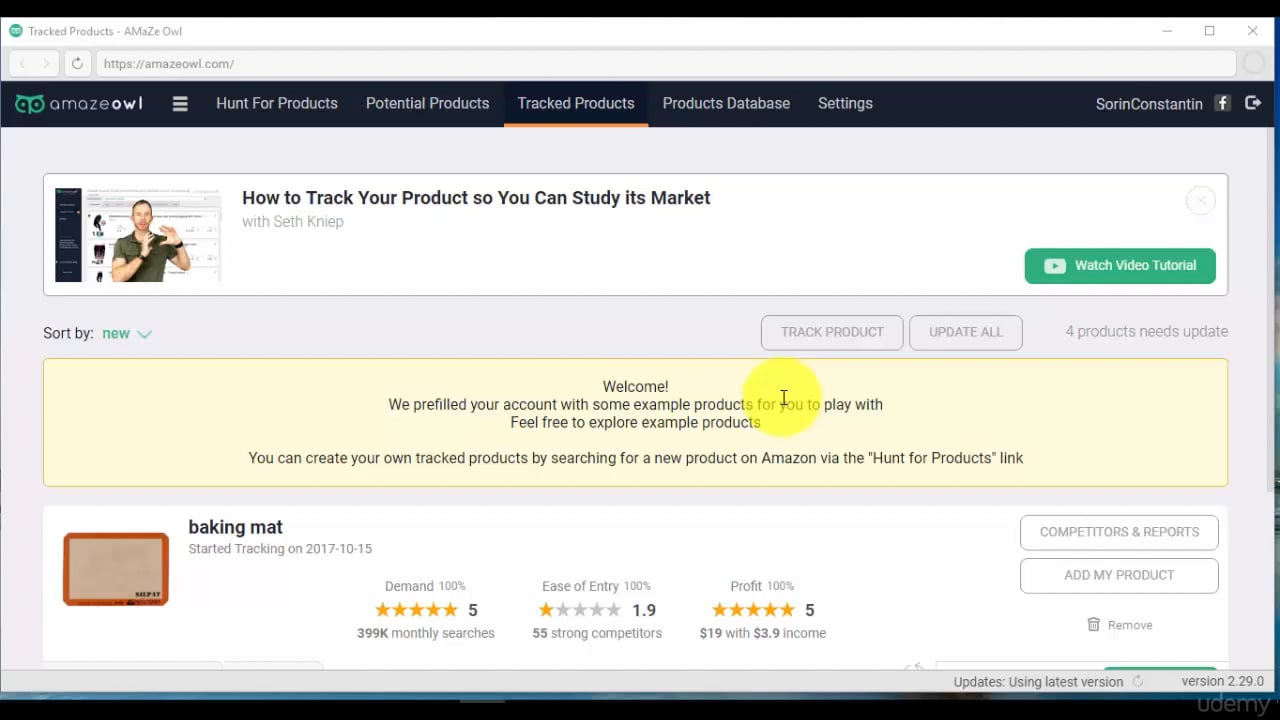Image resolution: width=1280 pixels, height=720 pixels.
Task: Click the update refresh icon in status bar
Action: (x=1137, y=682)
